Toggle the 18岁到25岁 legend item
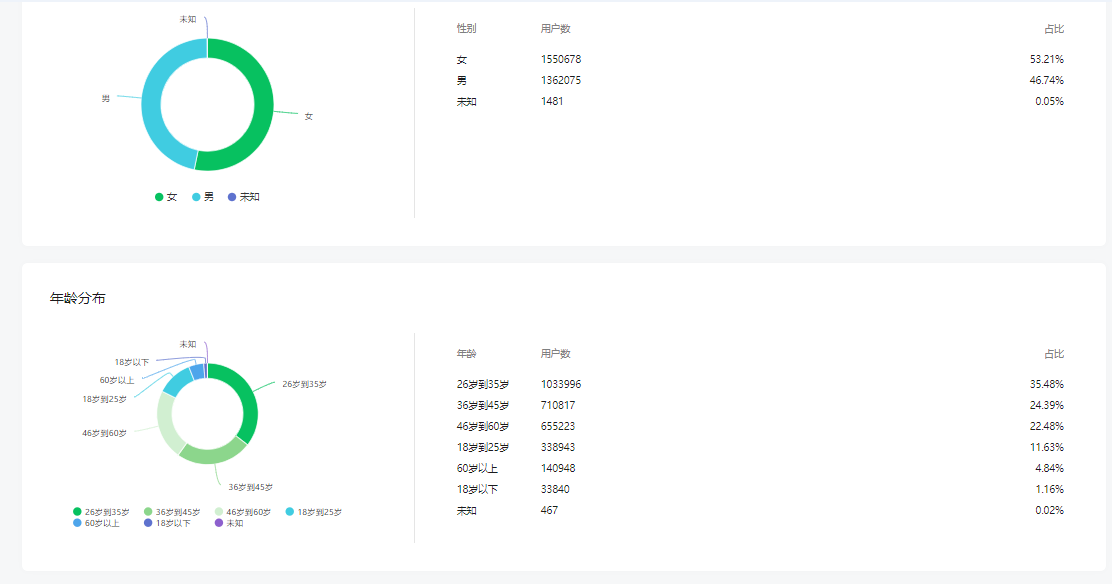1112x584 pixels. (x=314, y=512)
